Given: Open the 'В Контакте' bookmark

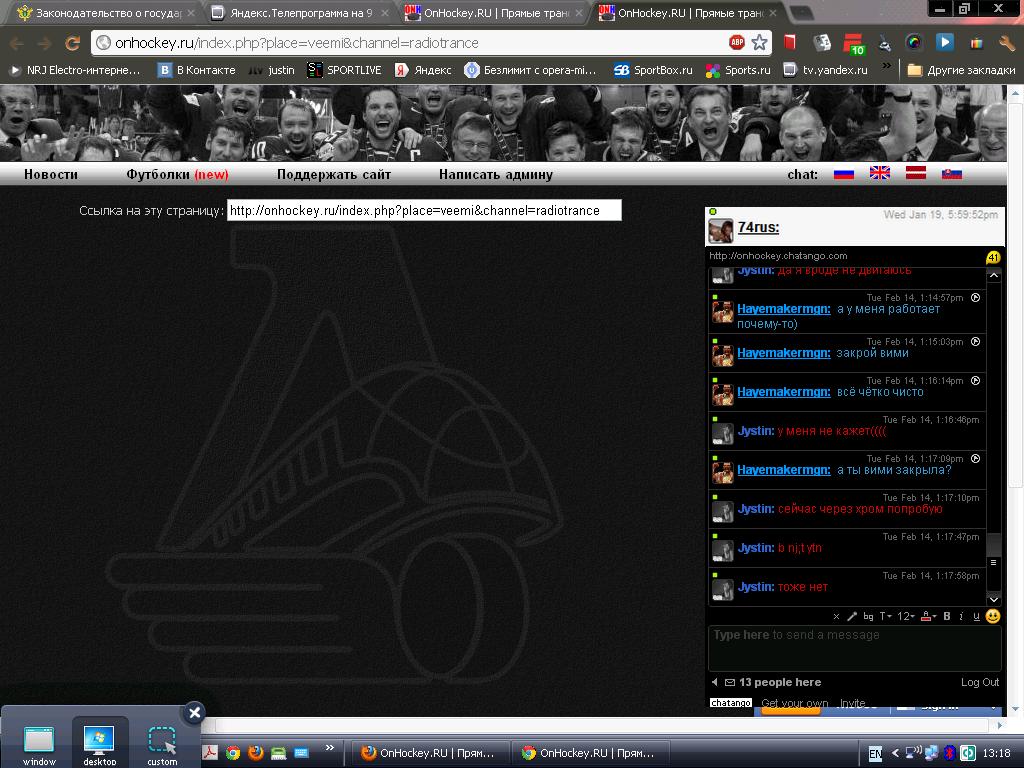Looking at the screenshot, I should pyautogui.click(x=197, y=70).
